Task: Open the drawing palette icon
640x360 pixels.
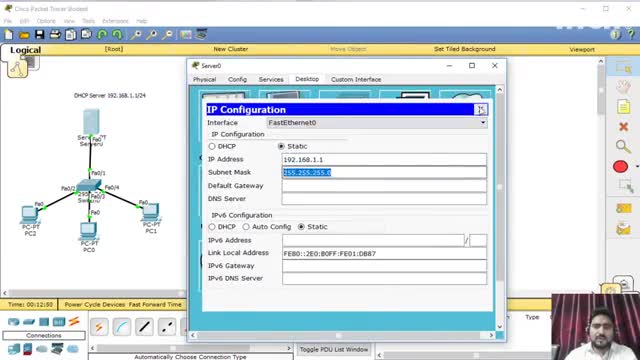Action: 186,35
